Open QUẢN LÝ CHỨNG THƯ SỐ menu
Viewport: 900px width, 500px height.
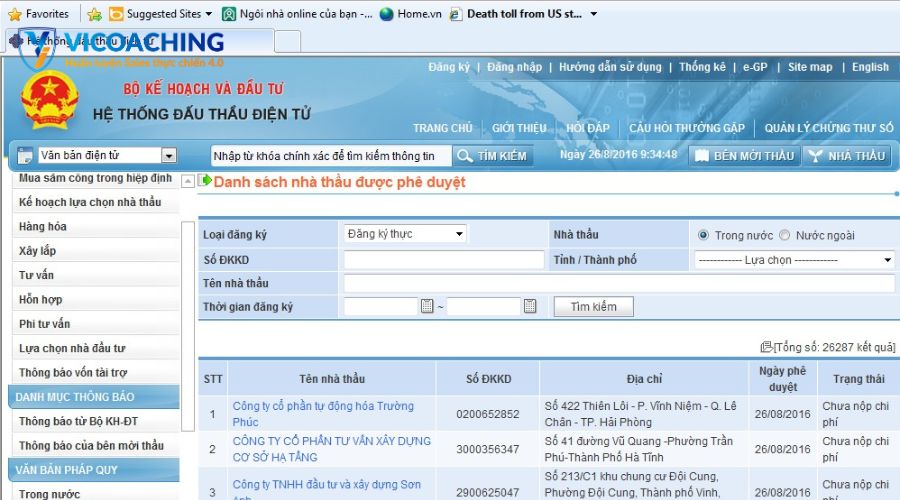click(x=829, y=128)
